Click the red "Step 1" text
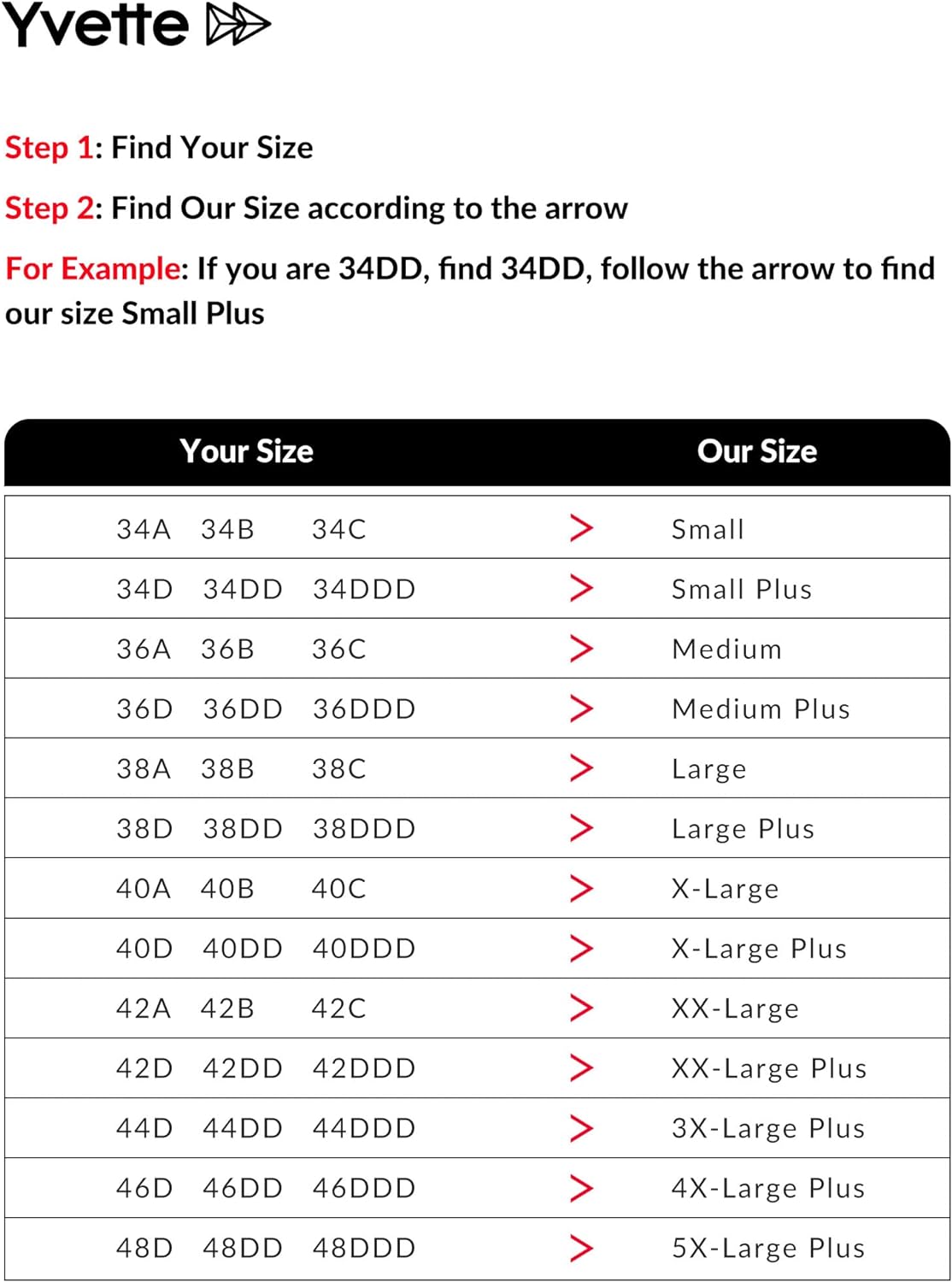Screen dimensions: 952x1282 click(49, 148)
